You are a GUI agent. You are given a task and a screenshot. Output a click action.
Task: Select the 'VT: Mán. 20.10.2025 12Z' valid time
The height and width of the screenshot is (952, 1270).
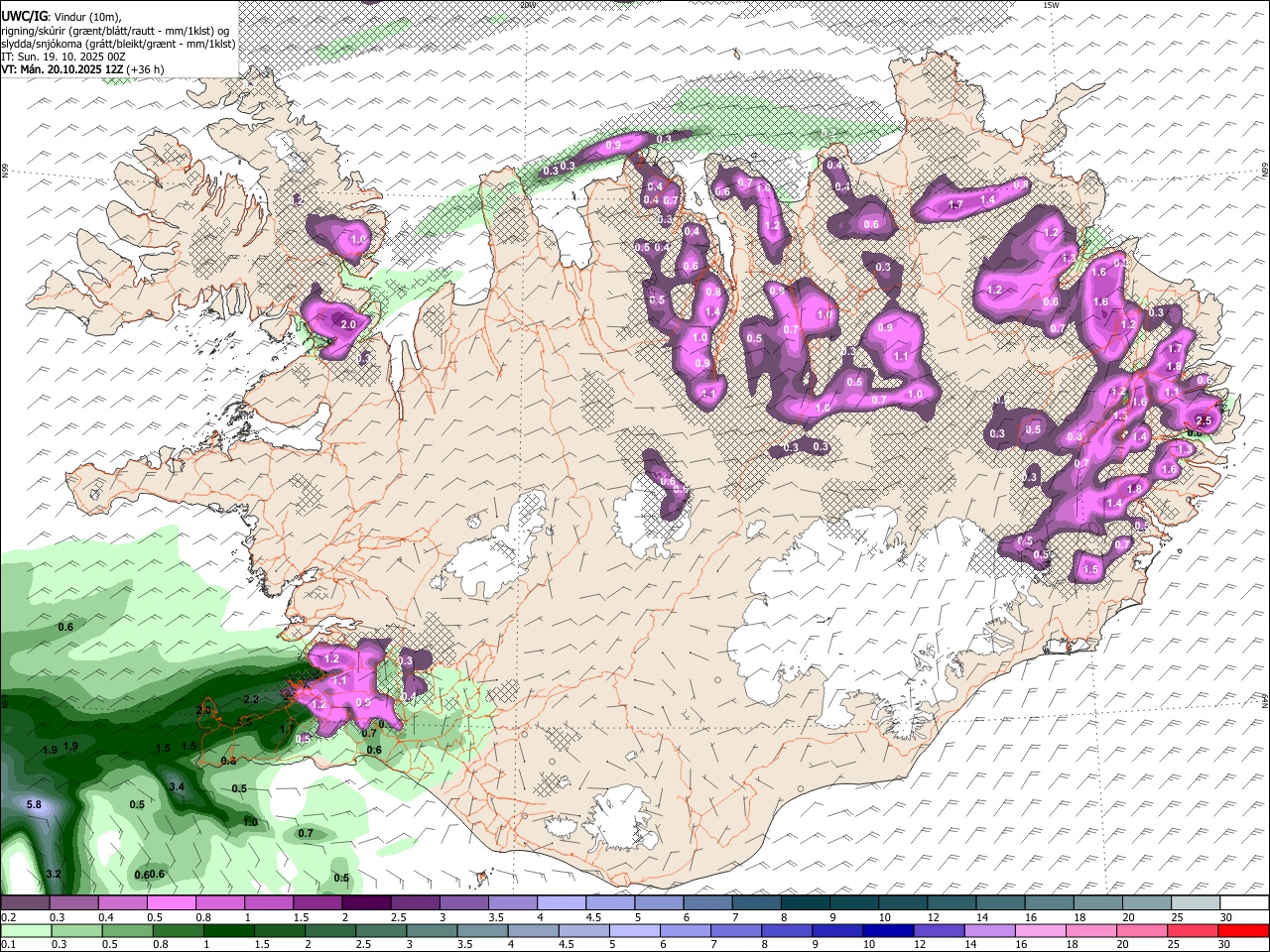point(62,69)
